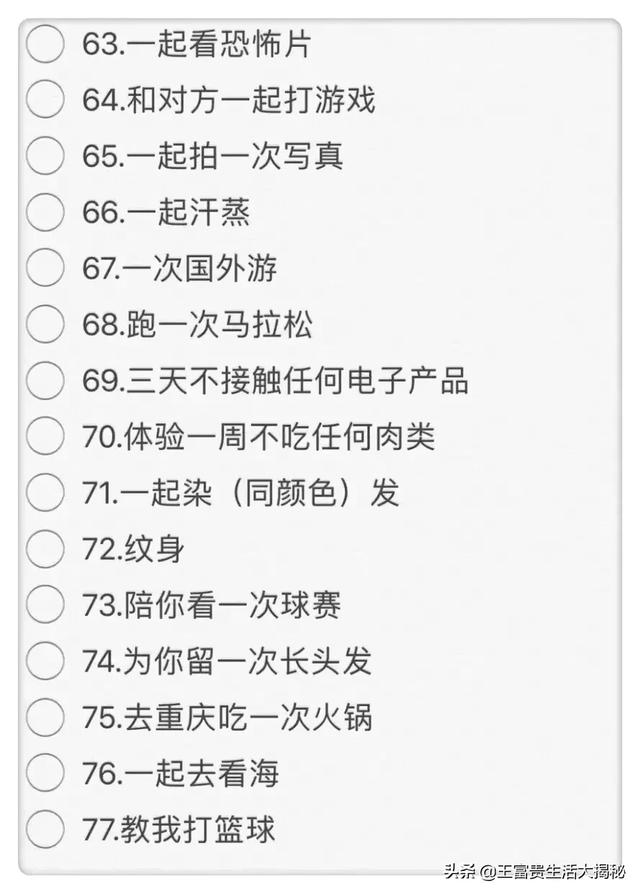The width and height of the screenshot is (640, 894).
Task: Mark item 65 拍一次写真 as done
Action: pyautogui.click(x=45, y=156)
